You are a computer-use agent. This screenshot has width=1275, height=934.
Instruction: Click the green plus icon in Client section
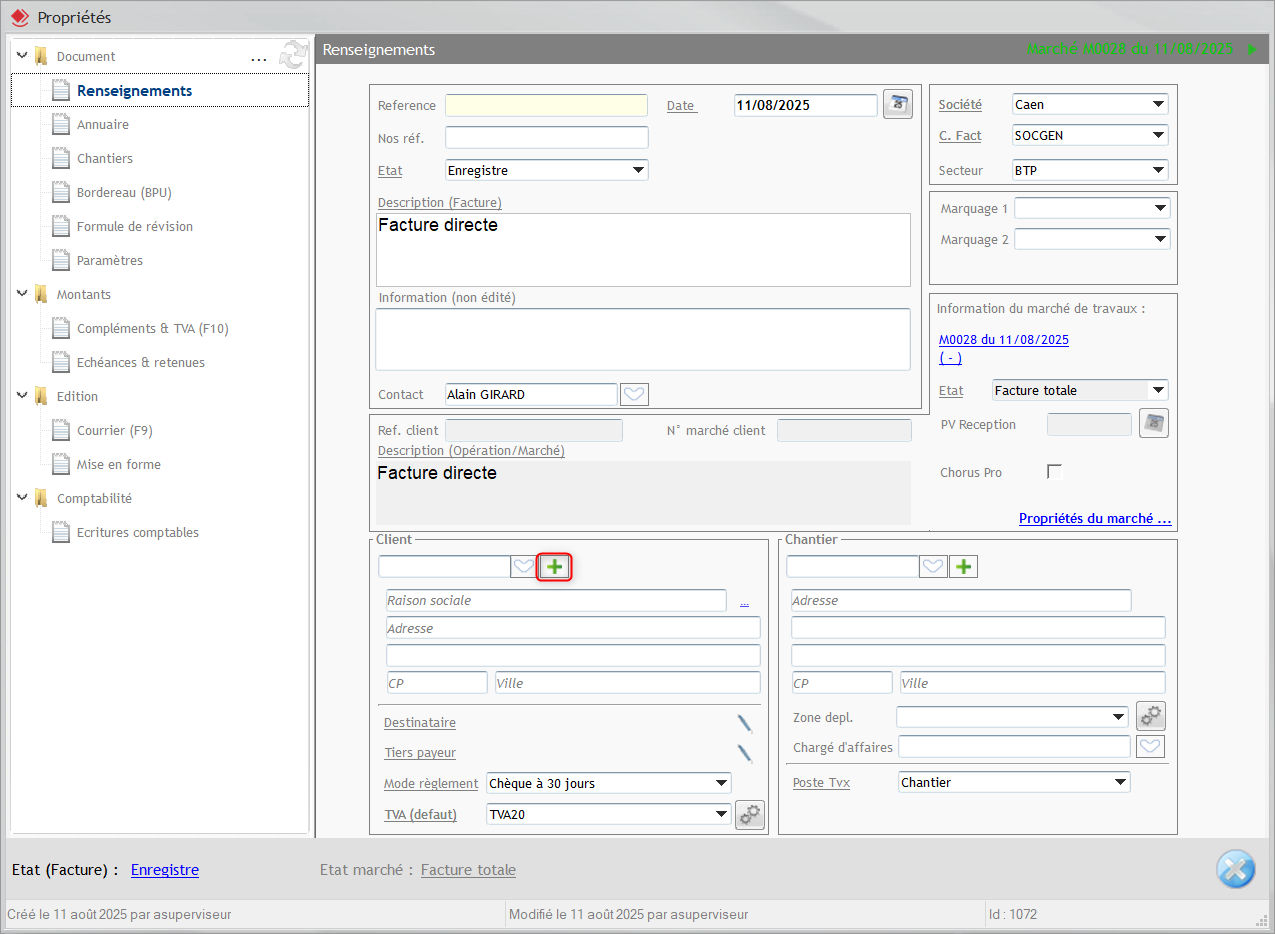pyautogui.click(x=555, y=567)
